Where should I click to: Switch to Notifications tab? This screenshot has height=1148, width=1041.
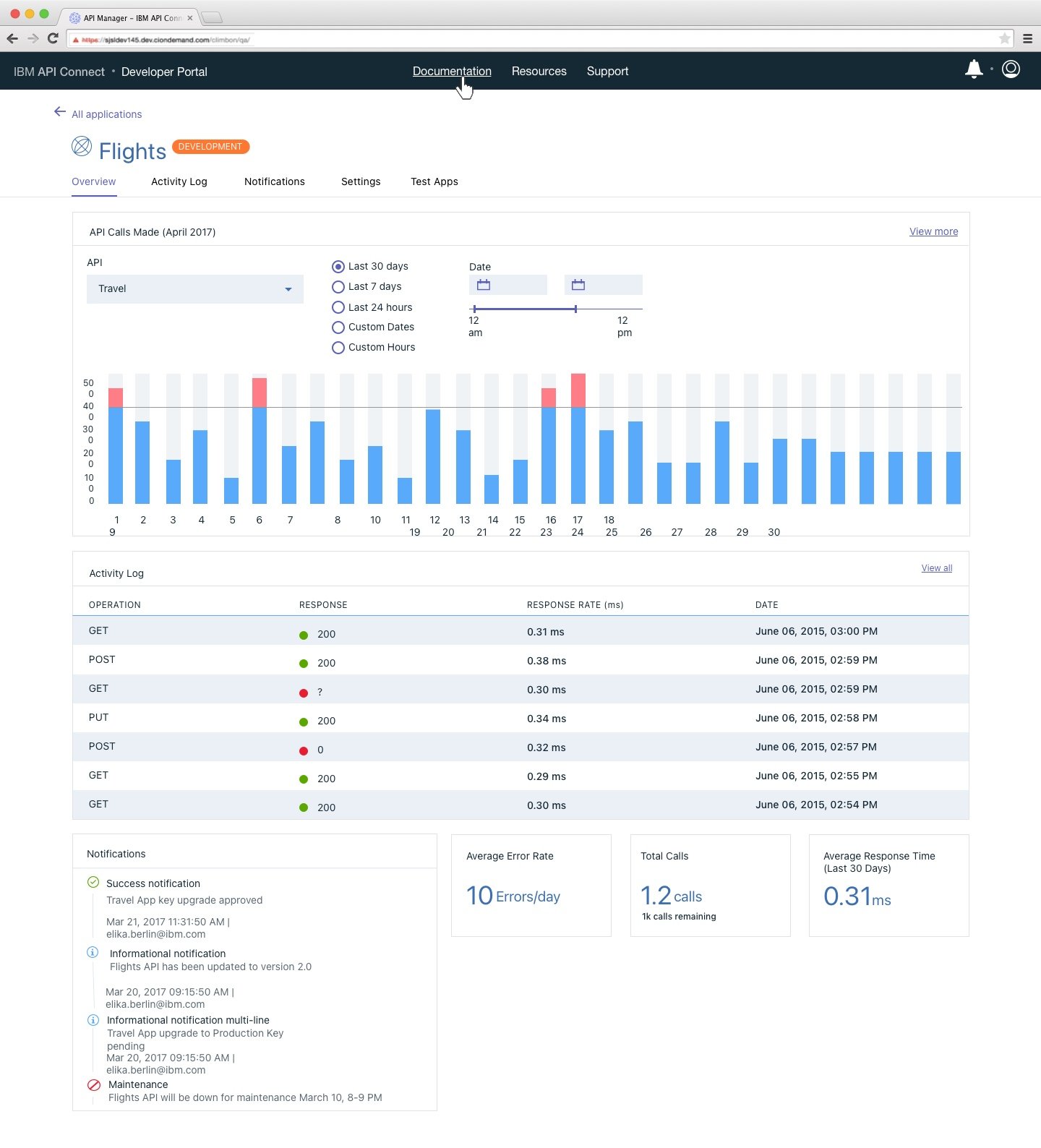275,181
